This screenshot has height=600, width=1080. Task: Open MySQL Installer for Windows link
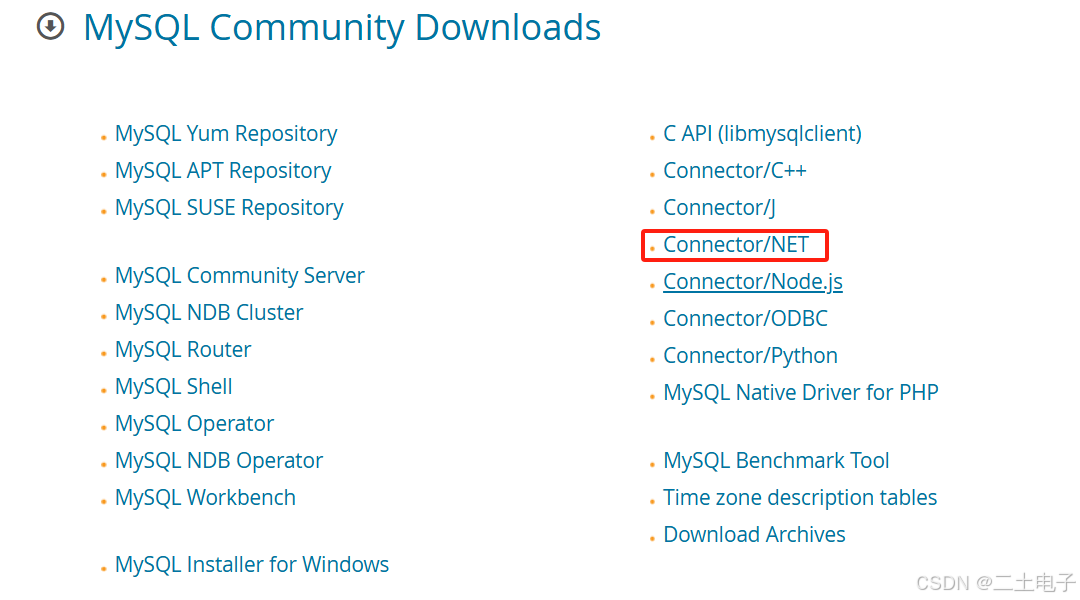(x=252, y=565)
